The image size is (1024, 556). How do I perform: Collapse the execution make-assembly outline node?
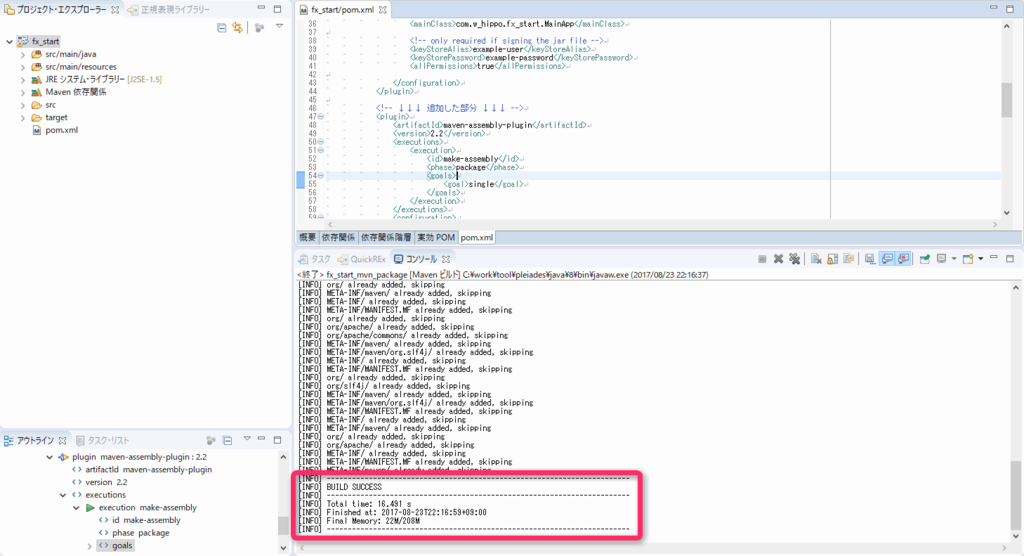76,508
